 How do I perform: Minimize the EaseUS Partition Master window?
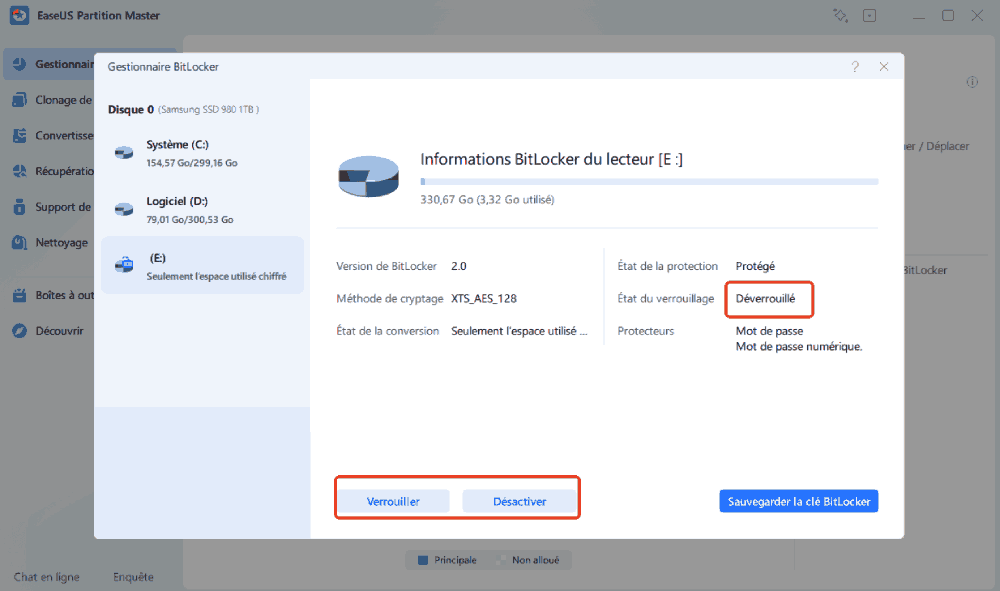click(x=918, y=15)
